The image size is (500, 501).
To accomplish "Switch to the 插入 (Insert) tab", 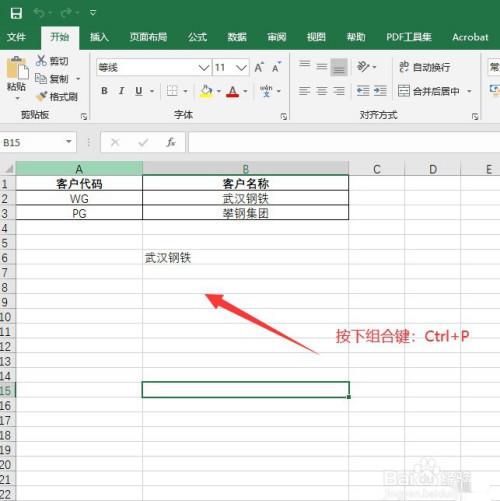I will [x=99, y=37].
